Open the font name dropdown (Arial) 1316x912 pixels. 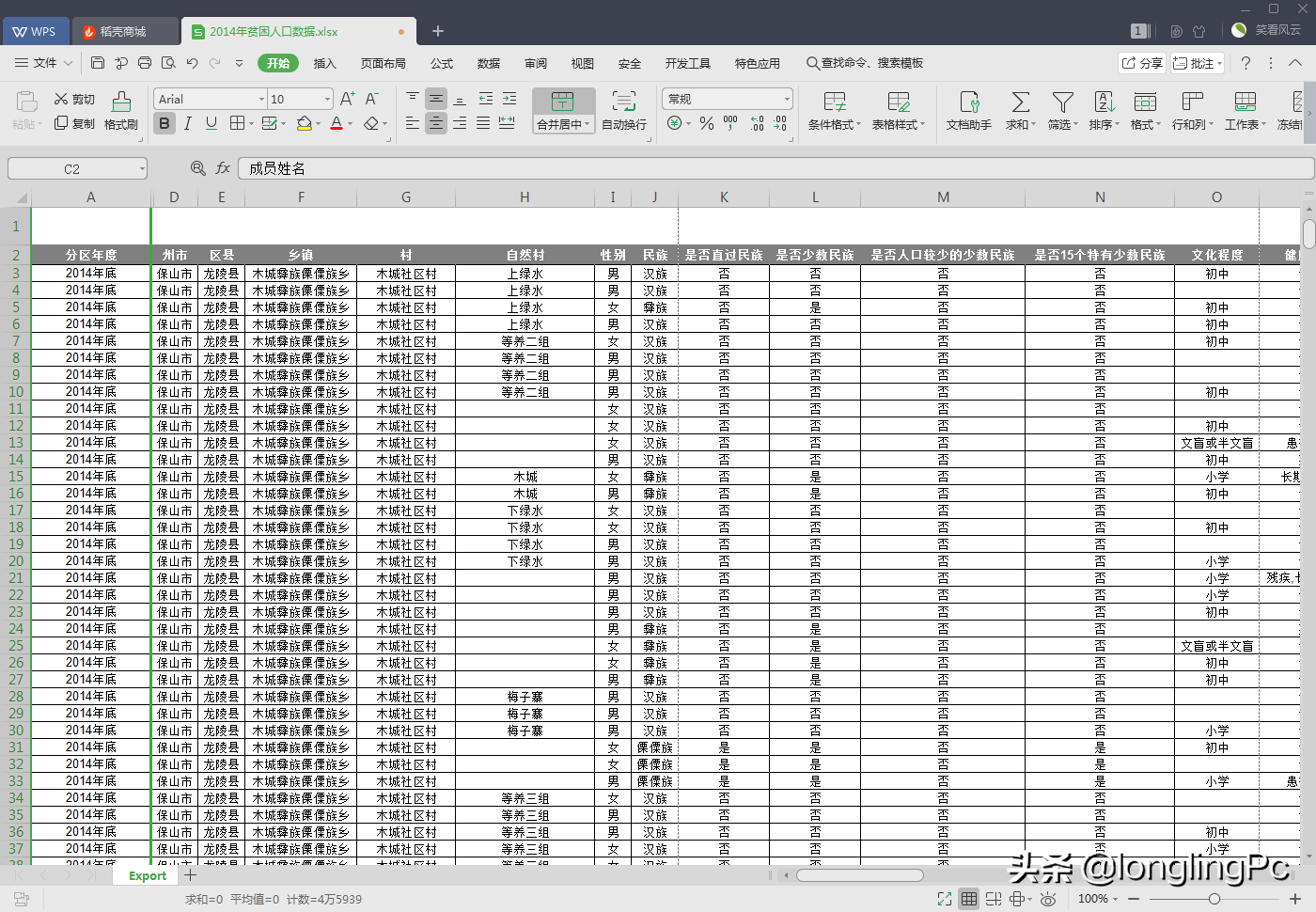[261, 99]
